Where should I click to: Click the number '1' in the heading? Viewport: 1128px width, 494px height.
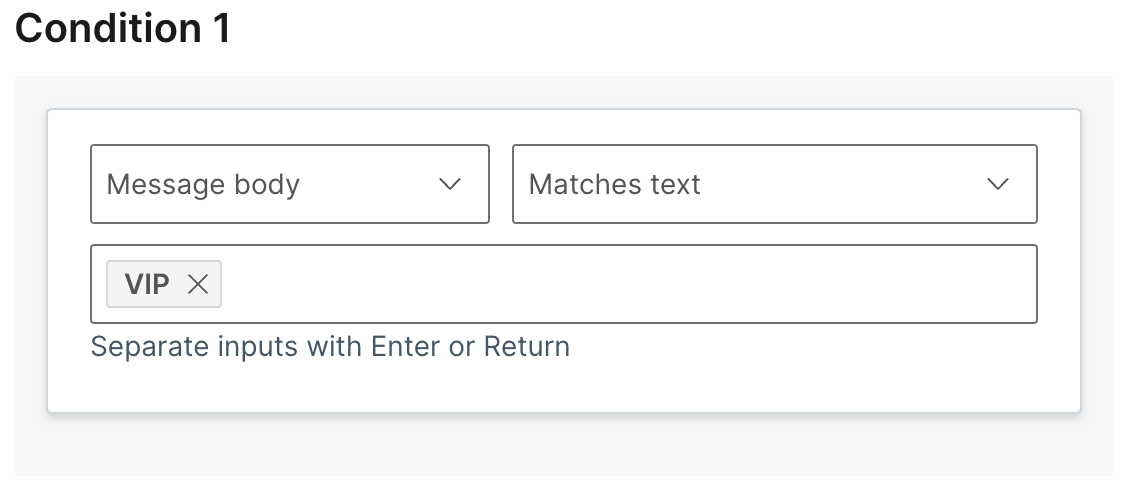[221, 28]
